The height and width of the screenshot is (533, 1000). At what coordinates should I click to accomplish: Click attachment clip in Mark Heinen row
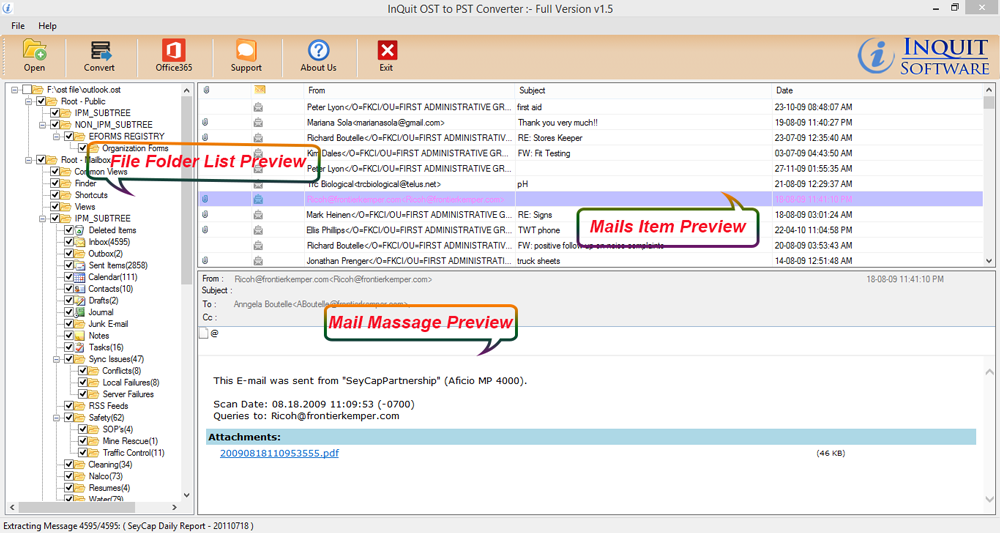click(x=205, y=215)
